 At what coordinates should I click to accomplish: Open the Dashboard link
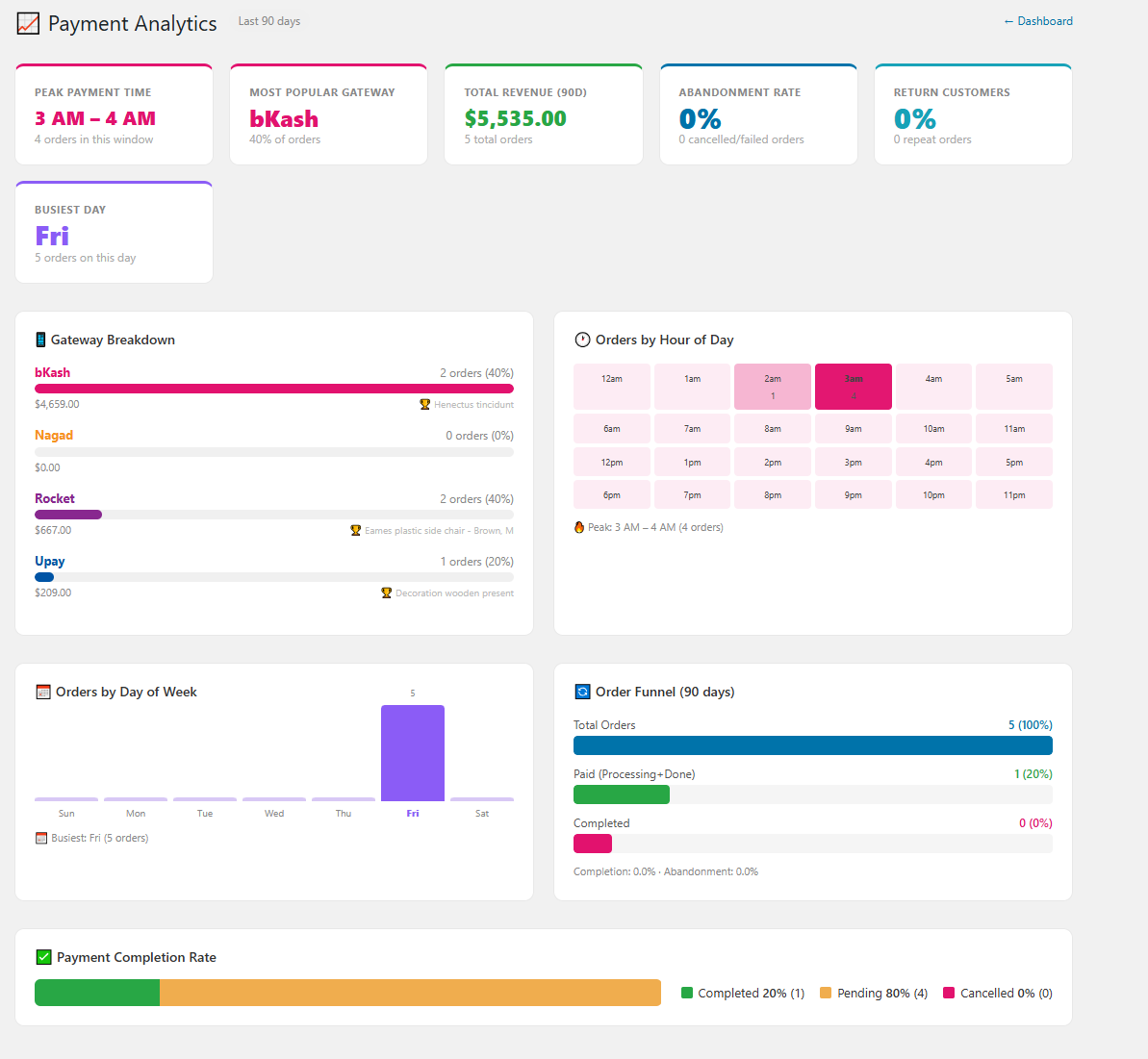click(x=1038, y=20)
